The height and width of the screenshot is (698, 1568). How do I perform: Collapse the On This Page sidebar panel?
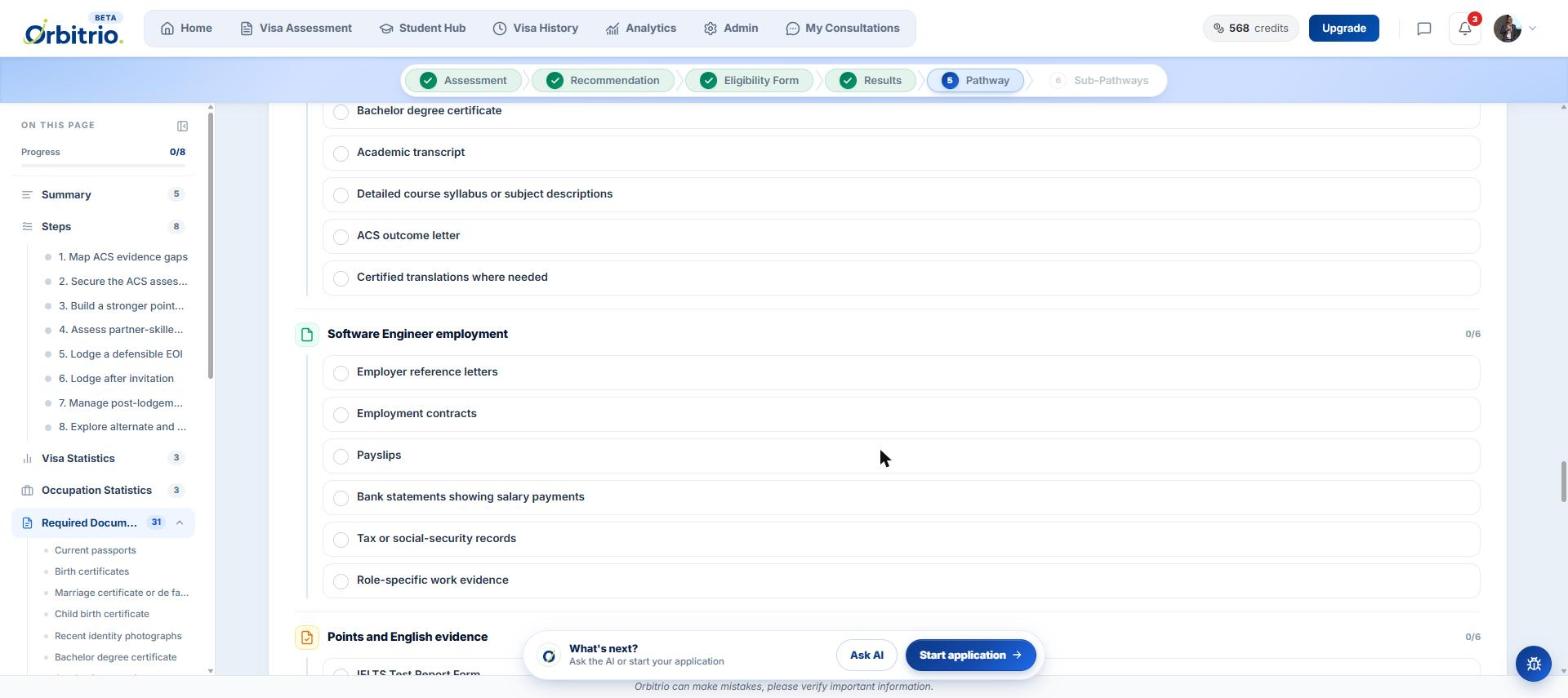182,126
